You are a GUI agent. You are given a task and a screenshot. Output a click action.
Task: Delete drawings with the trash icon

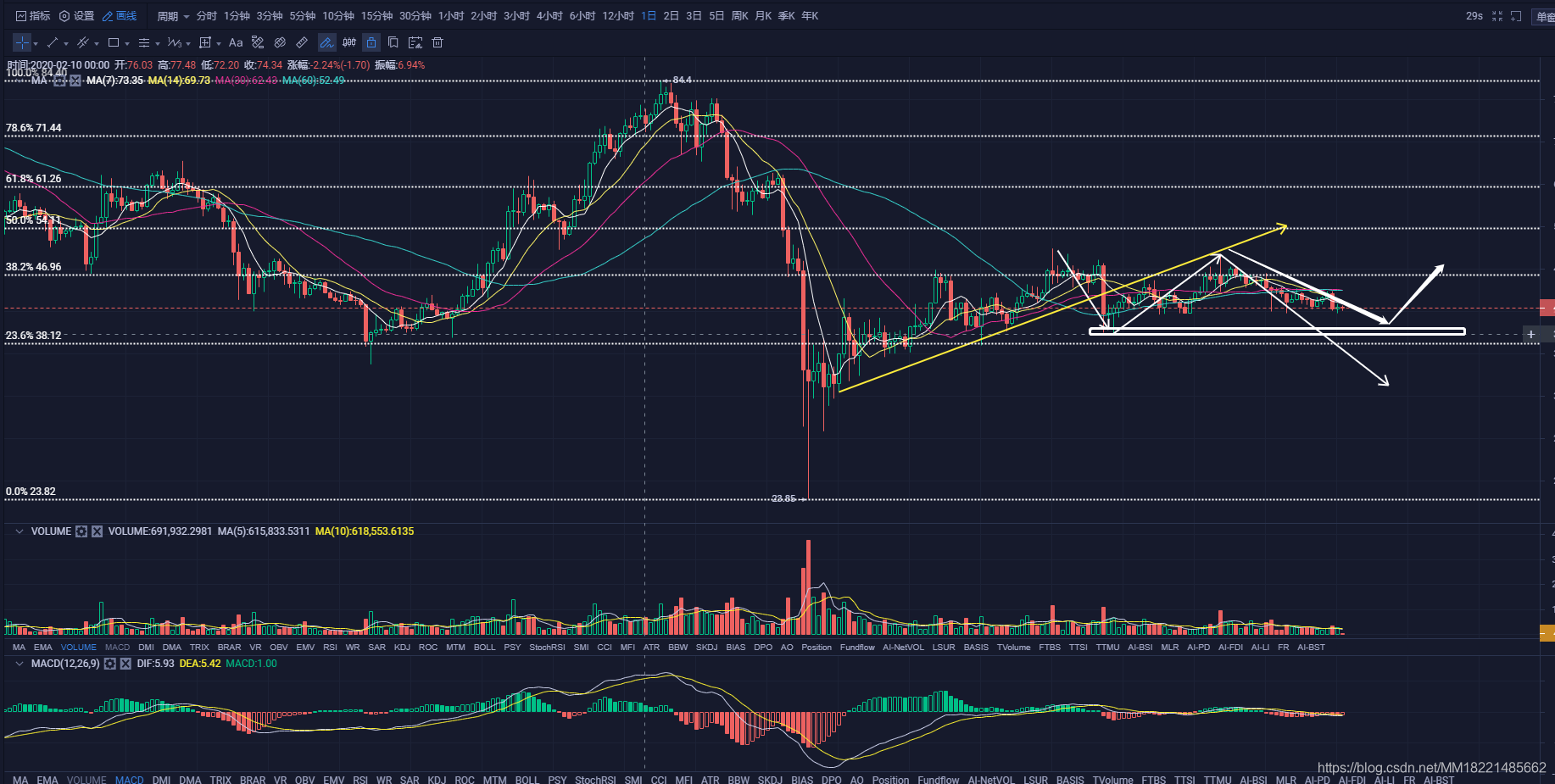coord(438,42)
